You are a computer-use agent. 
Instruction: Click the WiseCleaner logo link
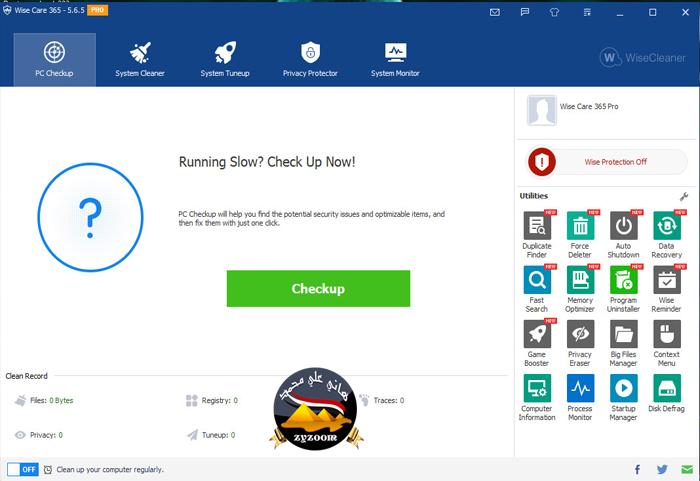pos(642,57)
